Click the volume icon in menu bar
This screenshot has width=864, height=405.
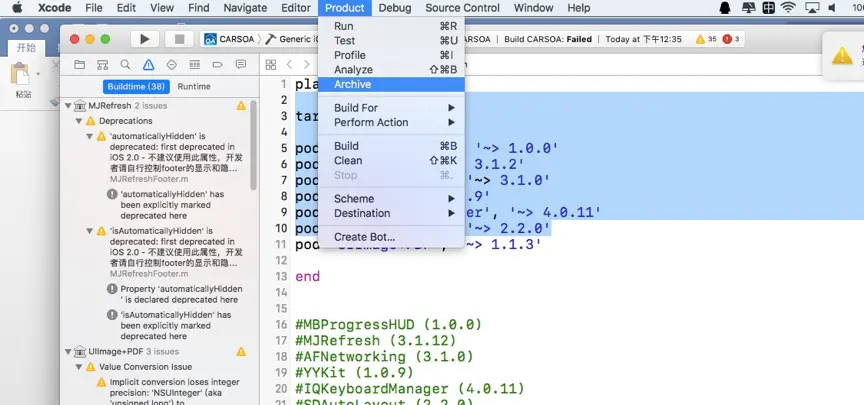832,8
